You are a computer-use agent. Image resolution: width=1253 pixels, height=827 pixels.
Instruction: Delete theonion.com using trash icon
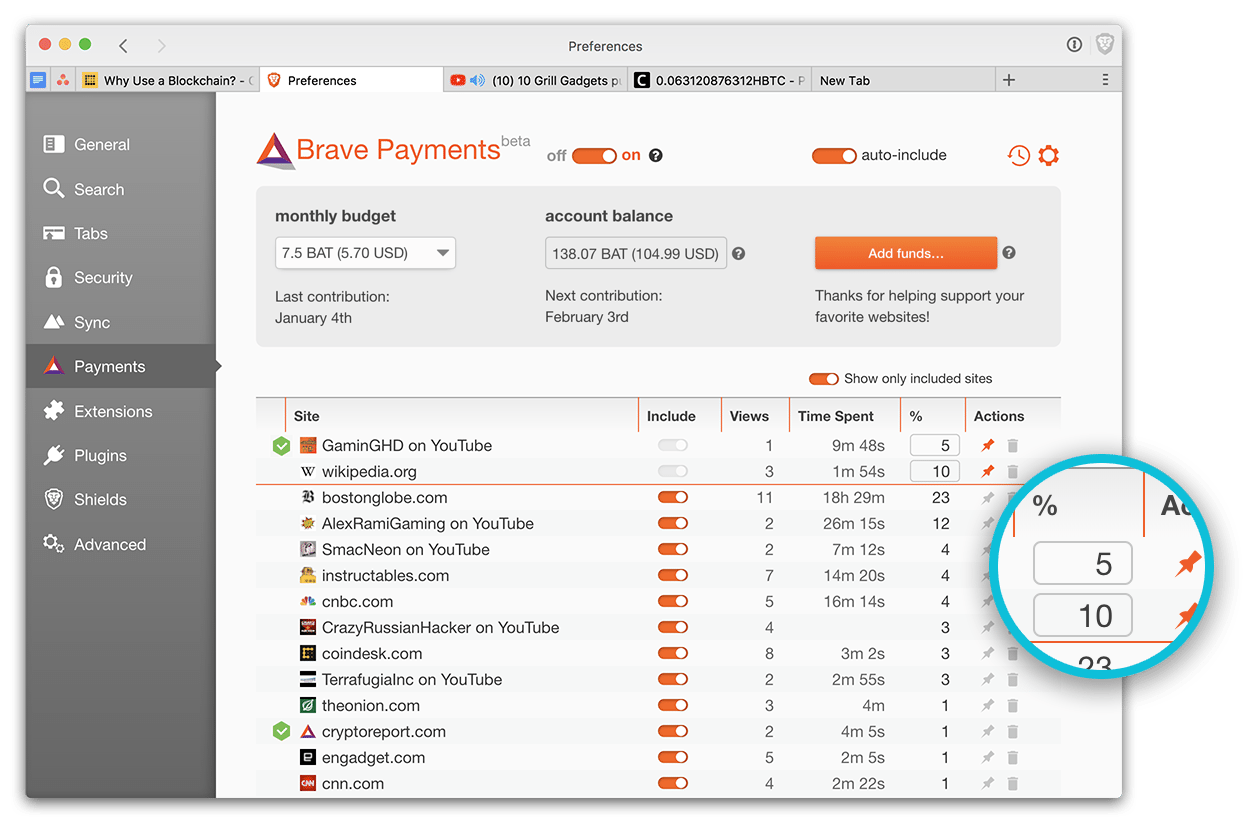[x=1012, y=705]
